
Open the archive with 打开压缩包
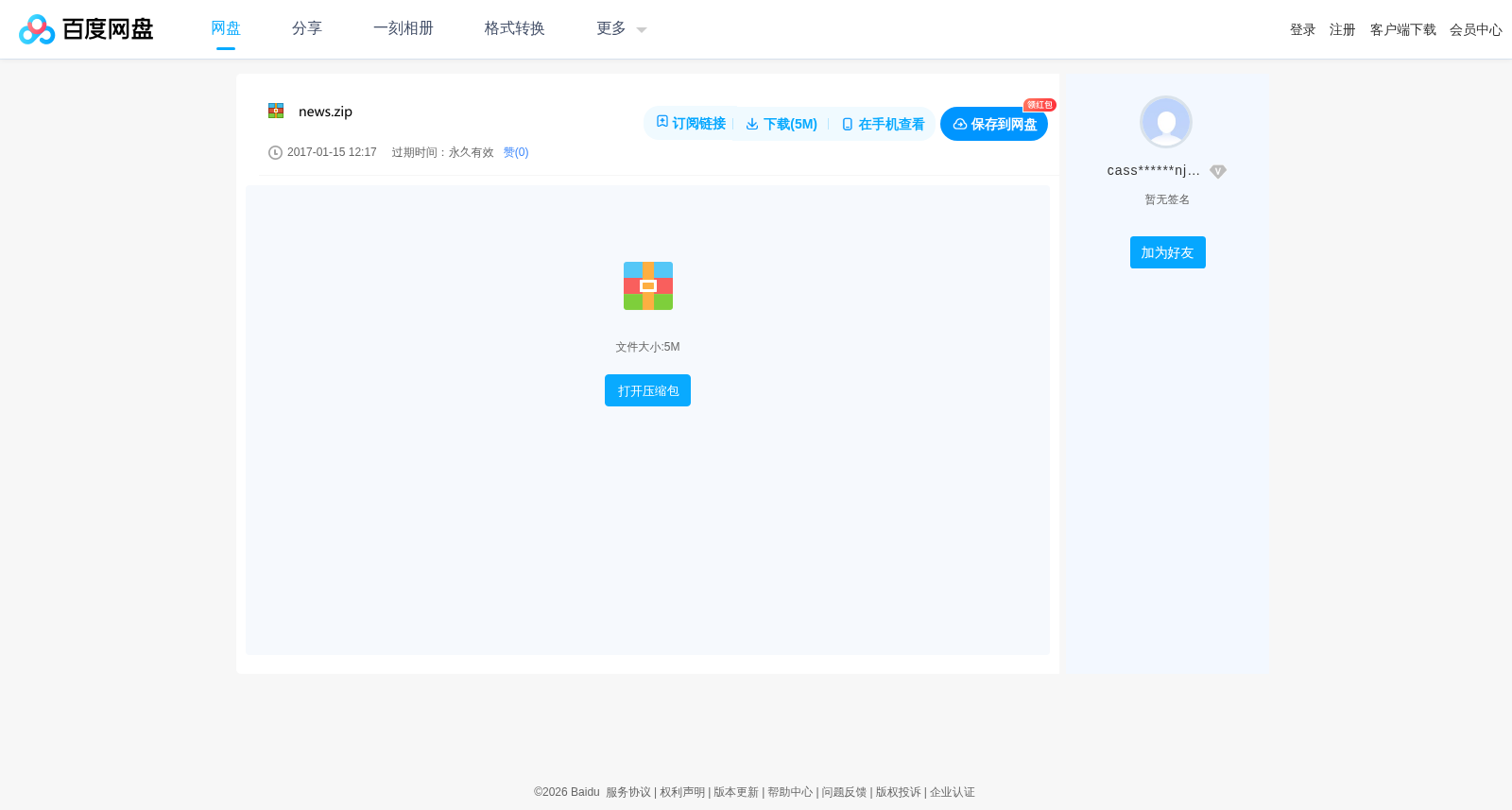click(x=648, y=390)
